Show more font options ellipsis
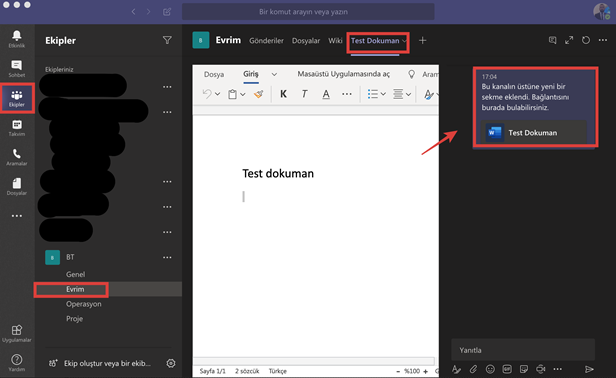Image resolution: width=616 pixels, height=378 pixels. click(x=346, y=94)
